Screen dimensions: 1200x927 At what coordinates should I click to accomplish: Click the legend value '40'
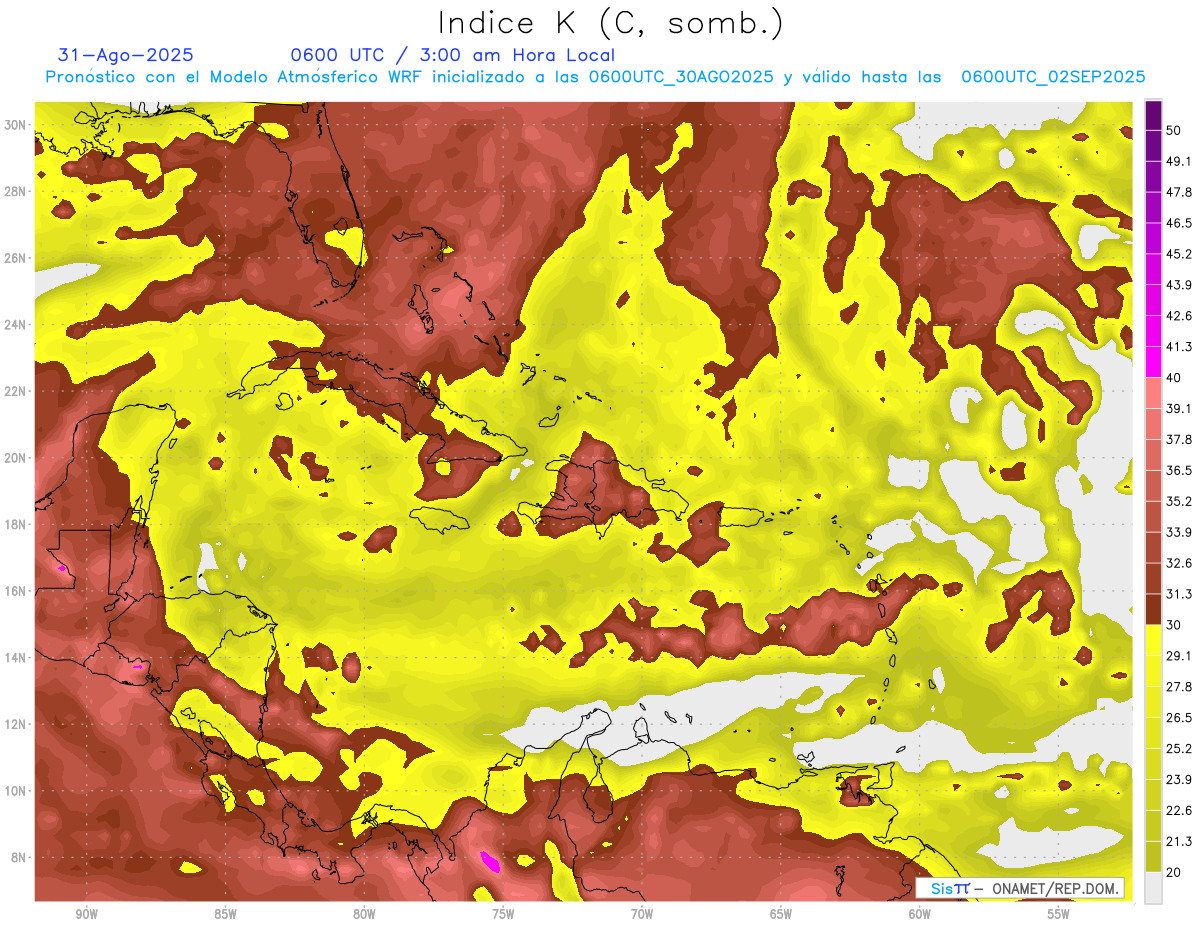click(1174, 378)
